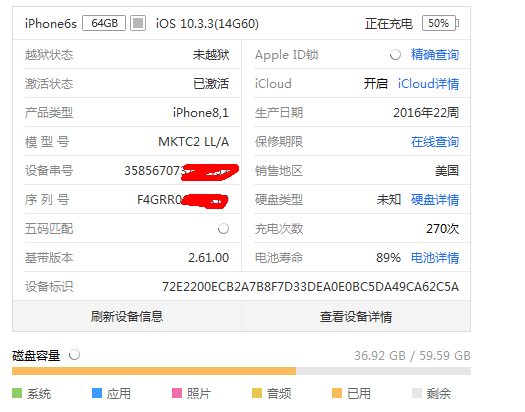Click the 磁盘容量 loading spinner icon
The height and width of the screenshot is (412, 525).
pyautogui.click(x=74, y=355)
